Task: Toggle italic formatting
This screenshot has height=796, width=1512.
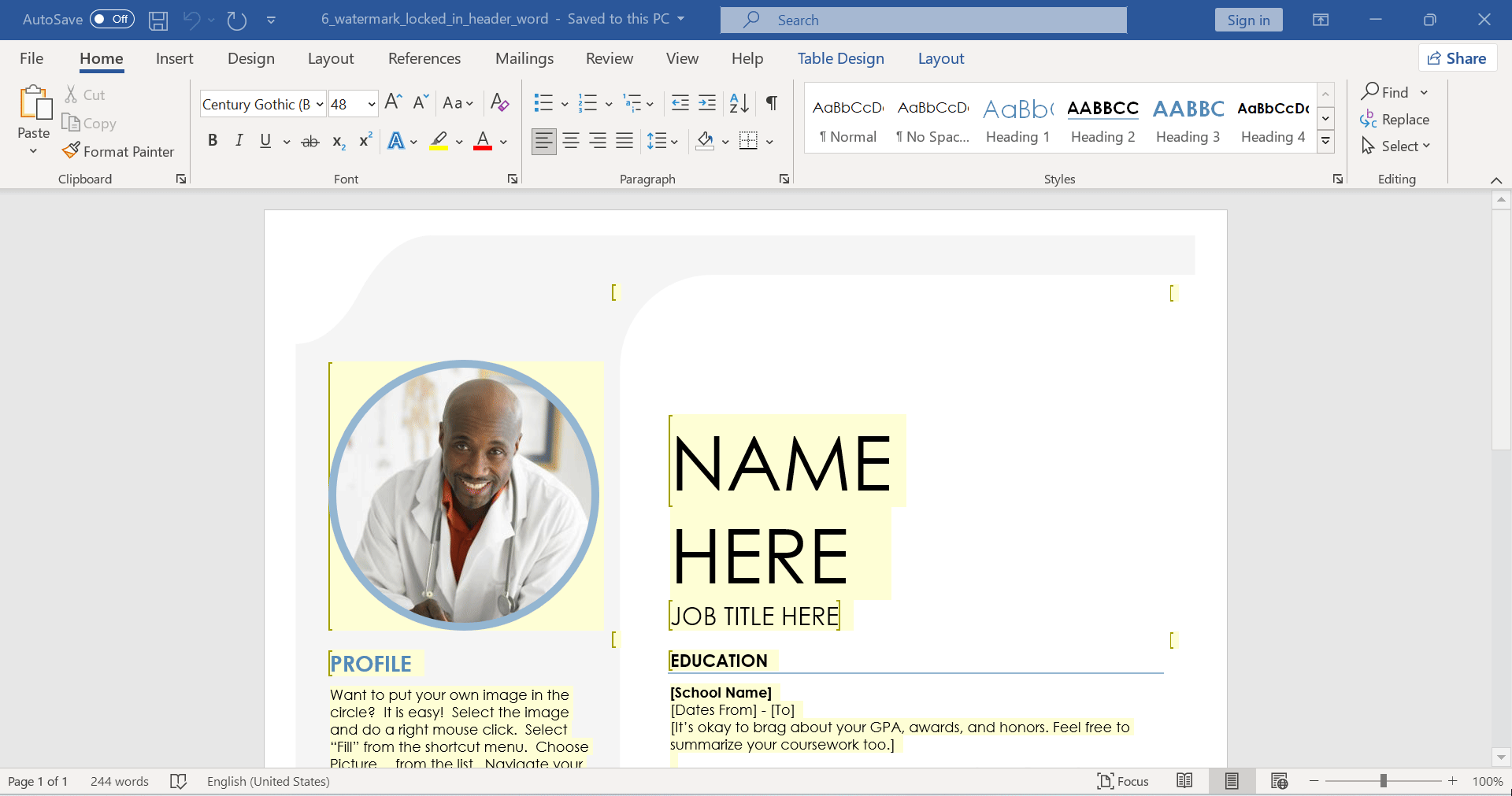Action: (x=239, y=140)
